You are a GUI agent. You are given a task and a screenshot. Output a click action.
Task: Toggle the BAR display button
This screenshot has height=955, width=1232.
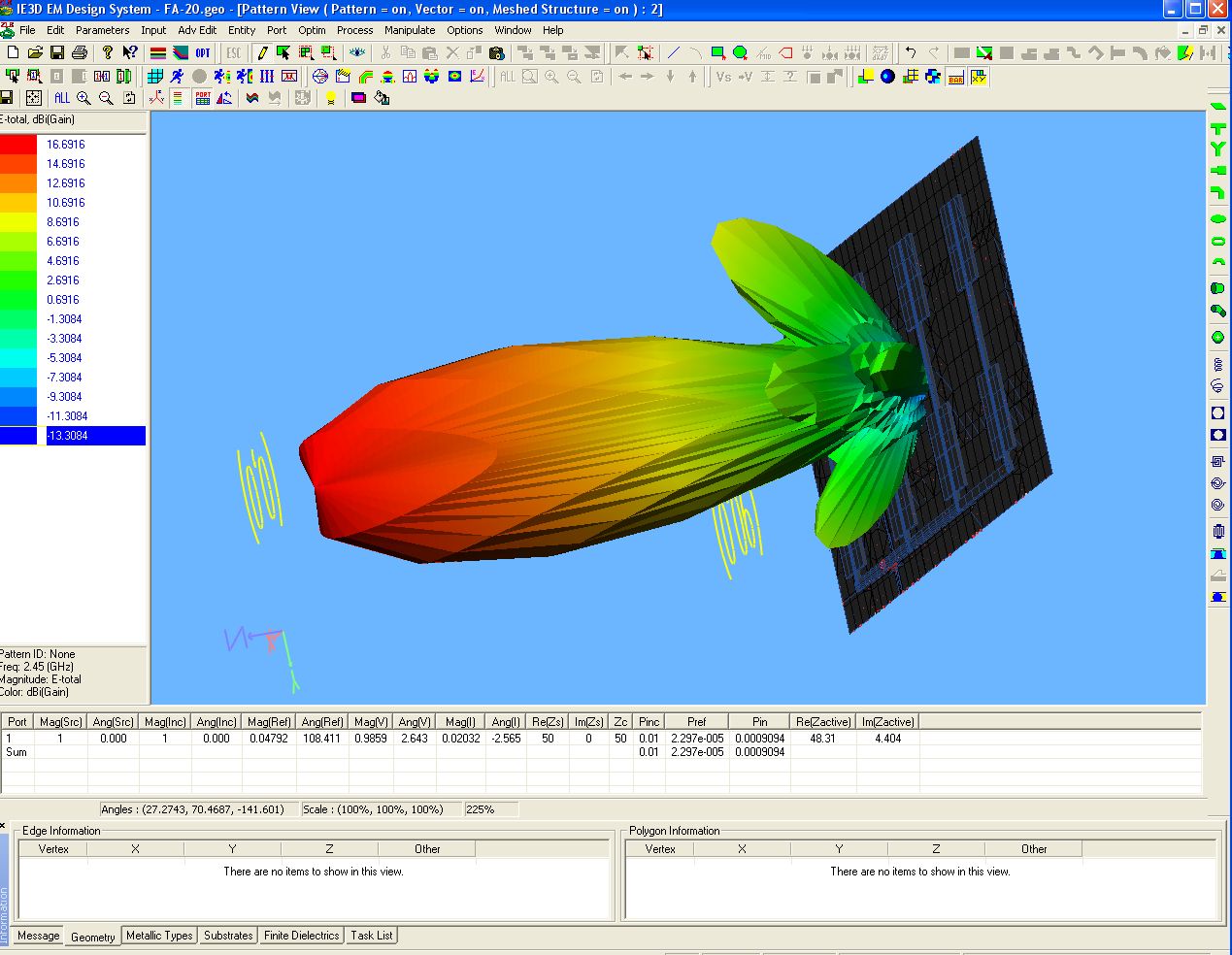(956, 77)
